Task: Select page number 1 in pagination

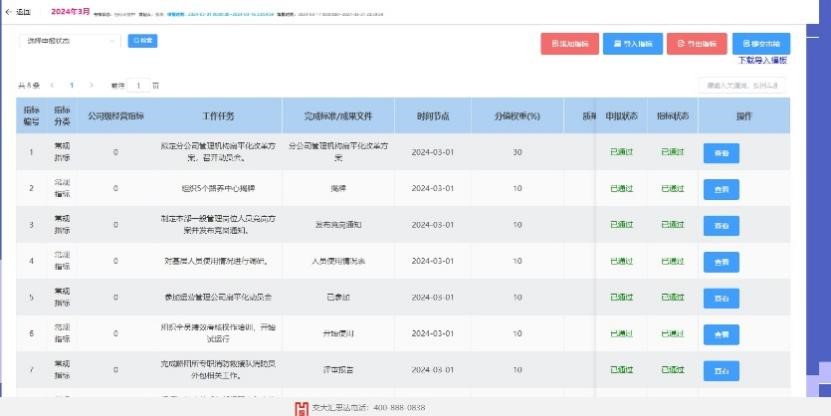Action: point(72,86)
